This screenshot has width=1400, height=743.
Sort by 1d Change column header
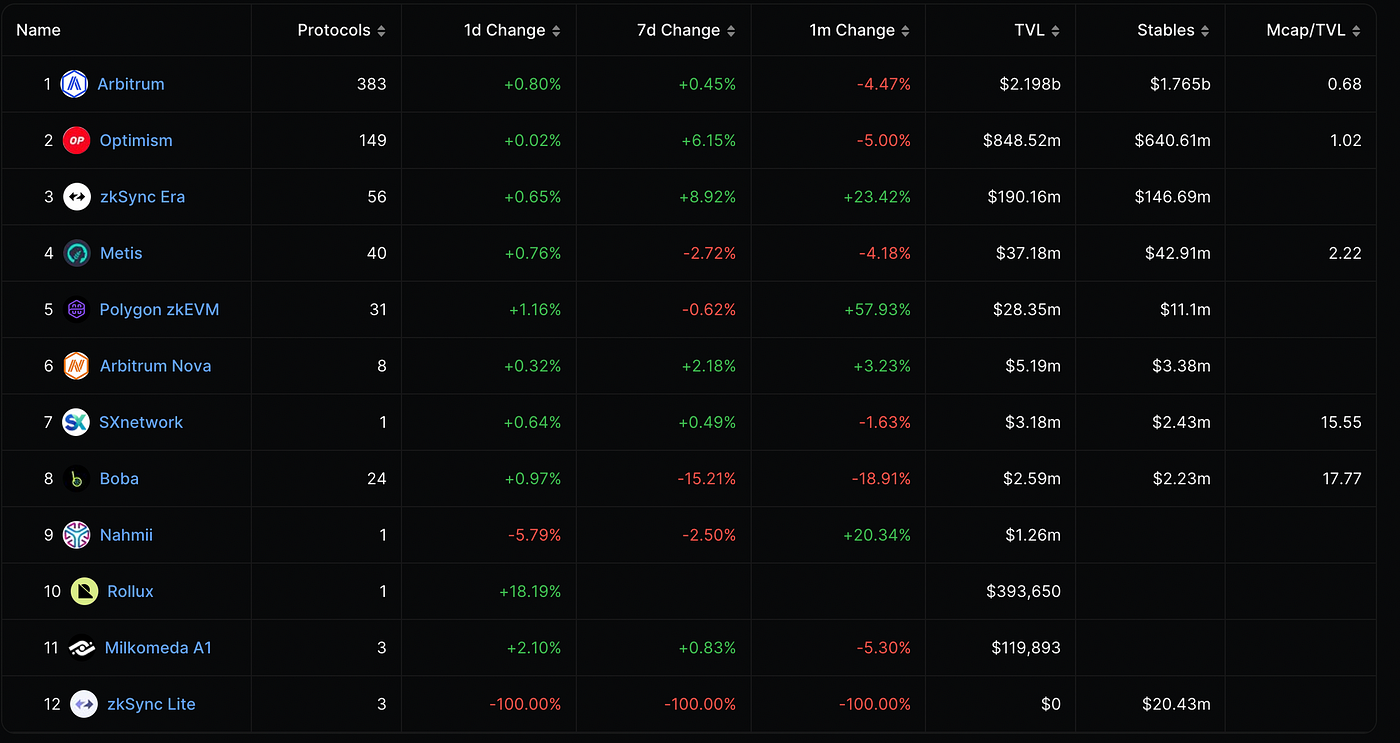[512, 30]
